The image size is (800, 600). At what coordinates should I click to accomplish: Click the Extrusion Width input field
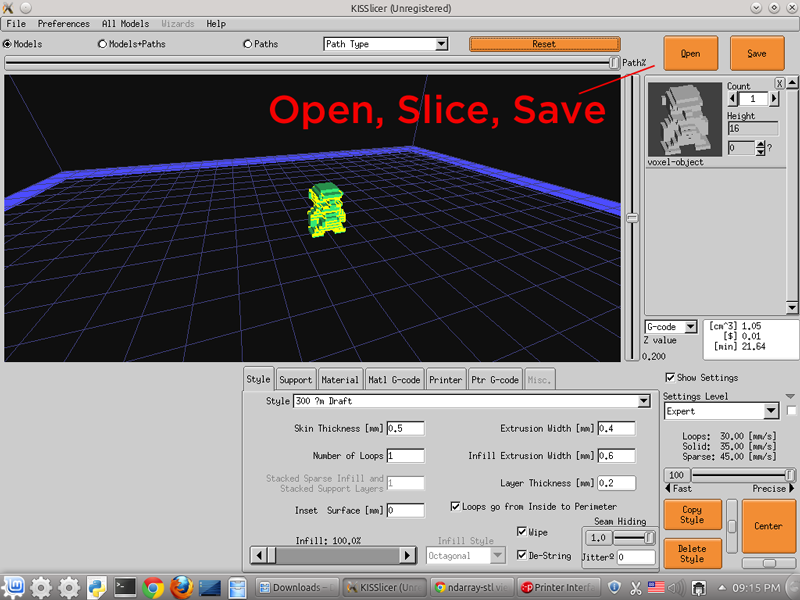616,429
